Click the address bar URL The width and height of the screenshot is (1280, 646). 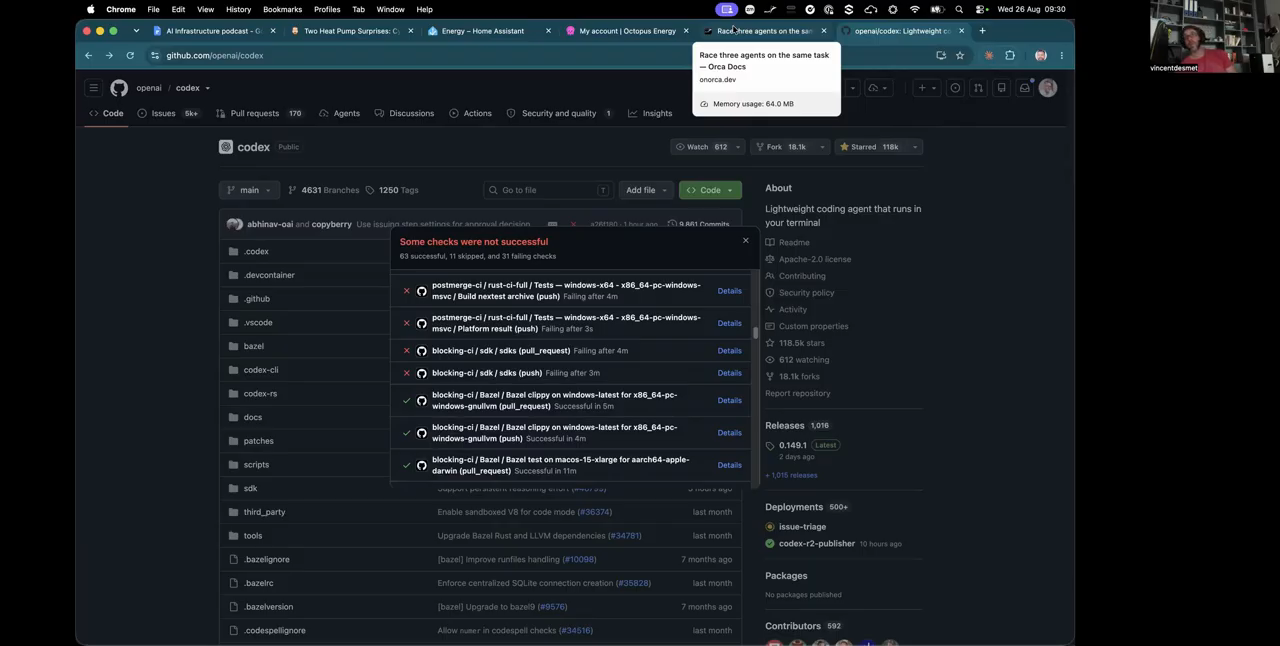[x=215, y=55]
